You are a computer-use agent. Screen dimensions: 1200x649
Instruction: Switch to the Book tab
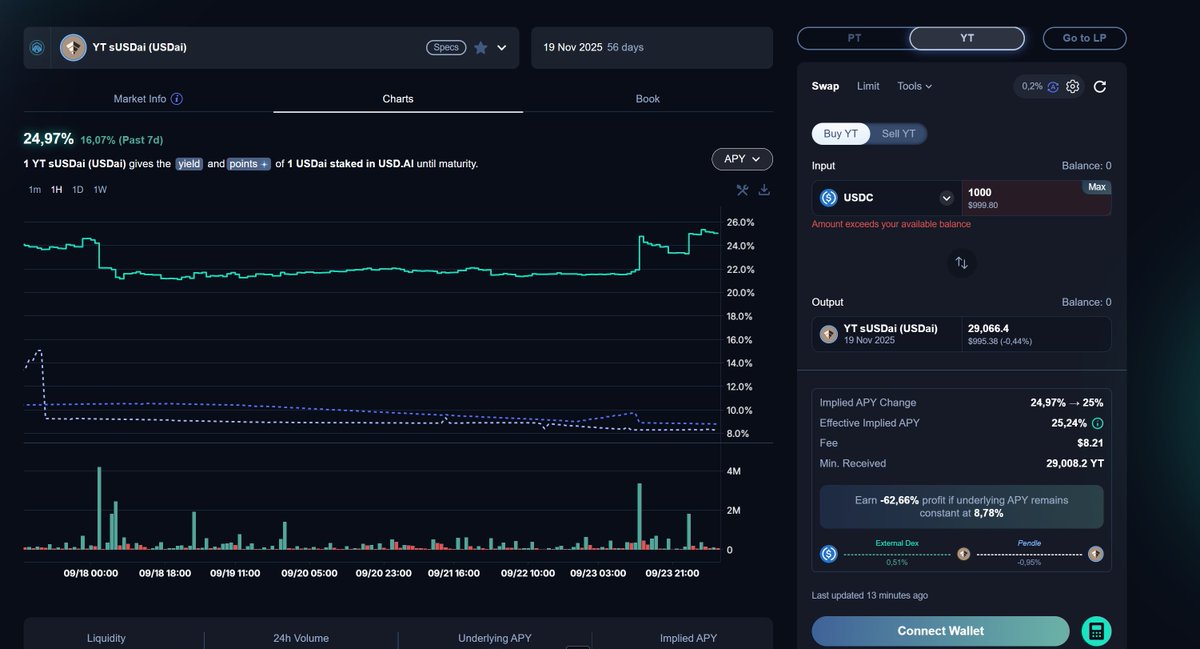pos(647,98)
